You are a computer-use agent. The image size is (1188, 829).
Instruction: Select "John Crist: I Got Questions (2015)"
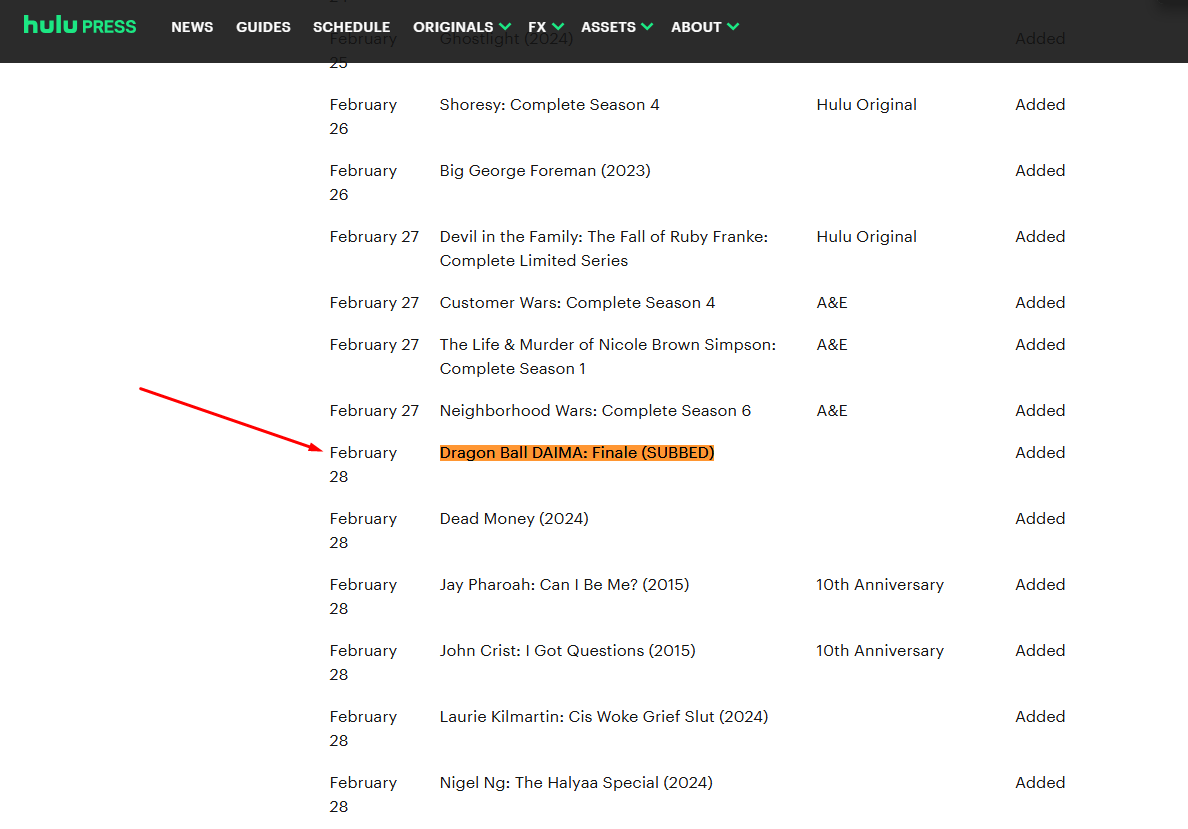(x=567, y=650)
